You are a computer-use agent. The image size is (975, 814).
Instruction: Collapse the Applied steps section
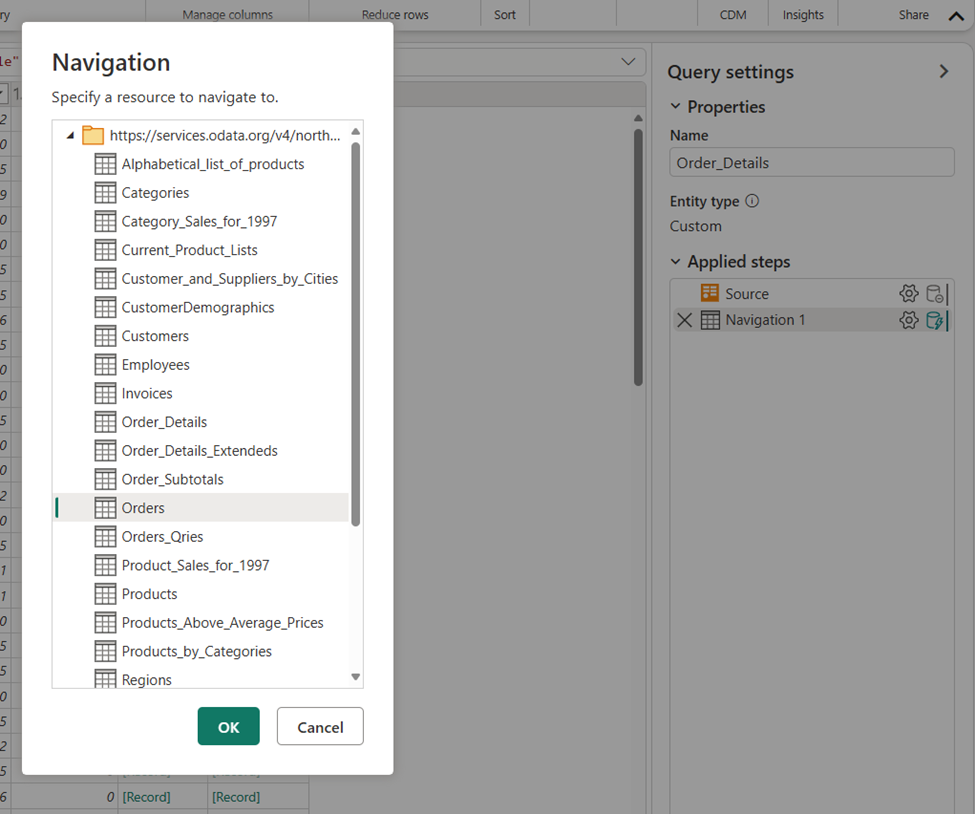(x=675, y=261)
